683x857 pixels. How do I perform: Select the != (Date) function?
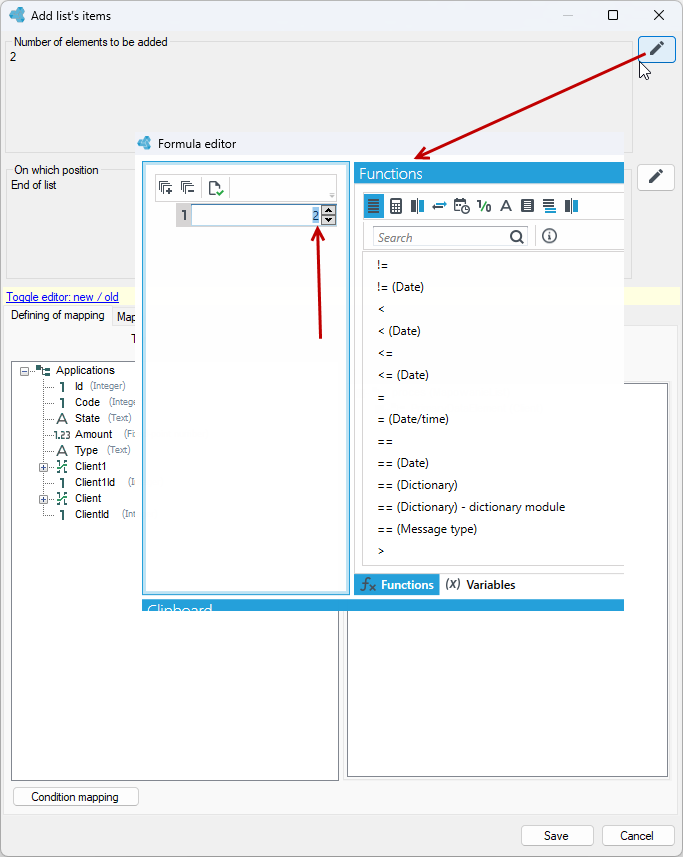401,287
